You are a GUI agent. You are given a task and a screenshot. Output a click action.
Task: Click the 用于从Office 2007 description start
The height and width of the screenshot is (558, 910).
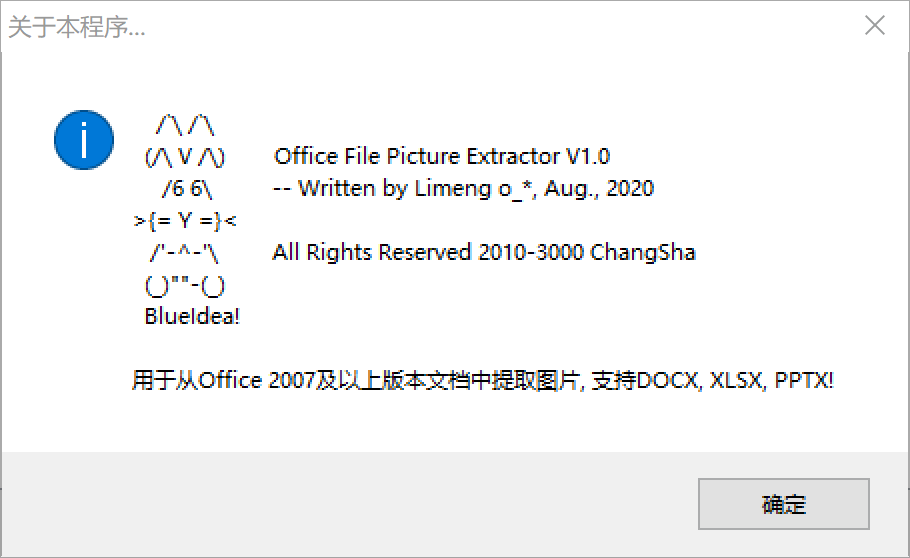224,381
